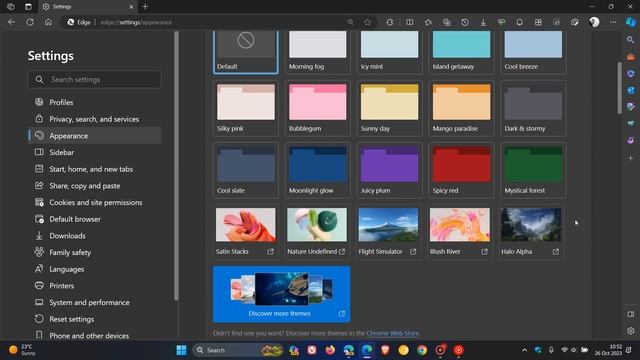Reload the settings page
Viewport: 640px width, 360px height.
coord(30,22)
